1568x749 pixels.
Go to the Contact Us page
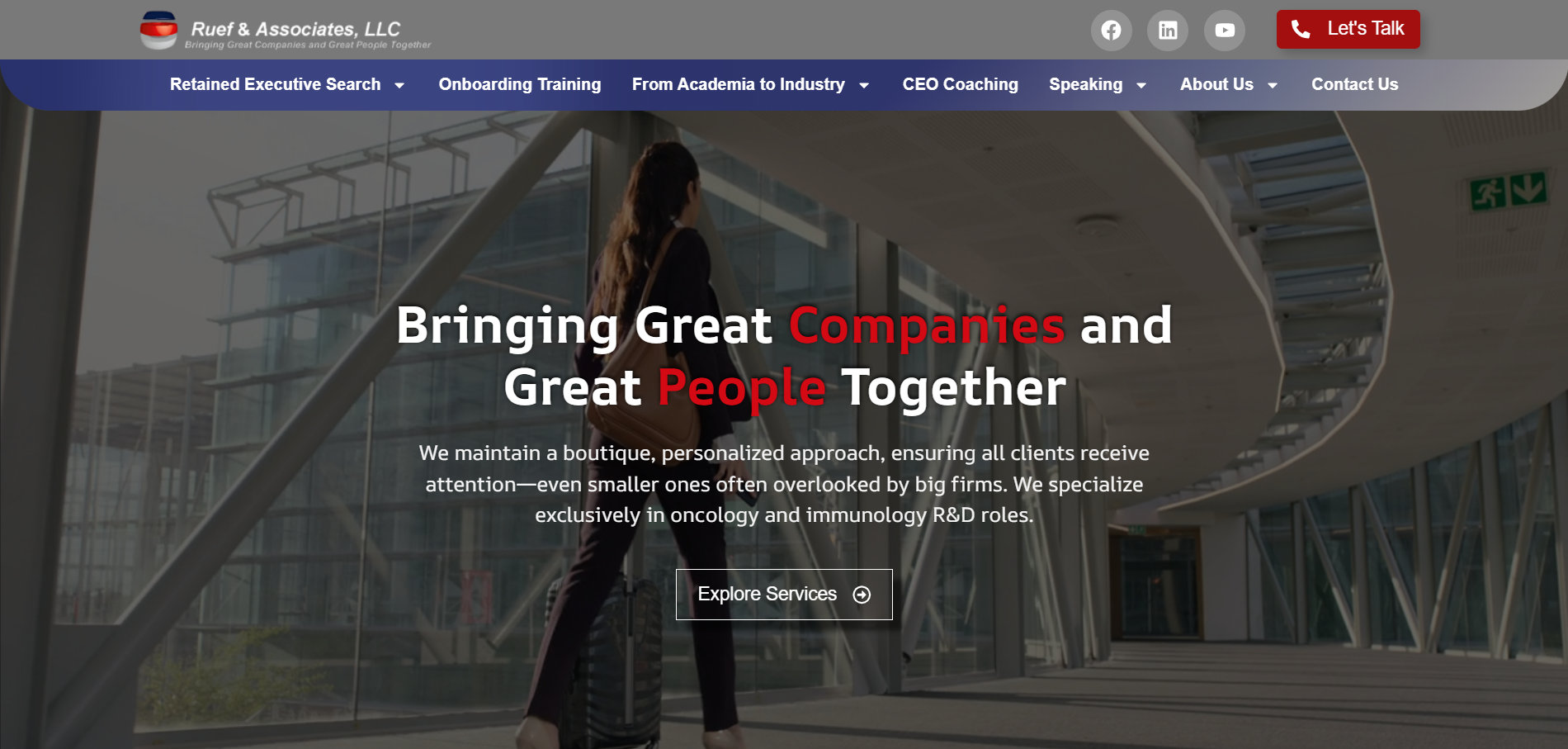point(1354,84)
